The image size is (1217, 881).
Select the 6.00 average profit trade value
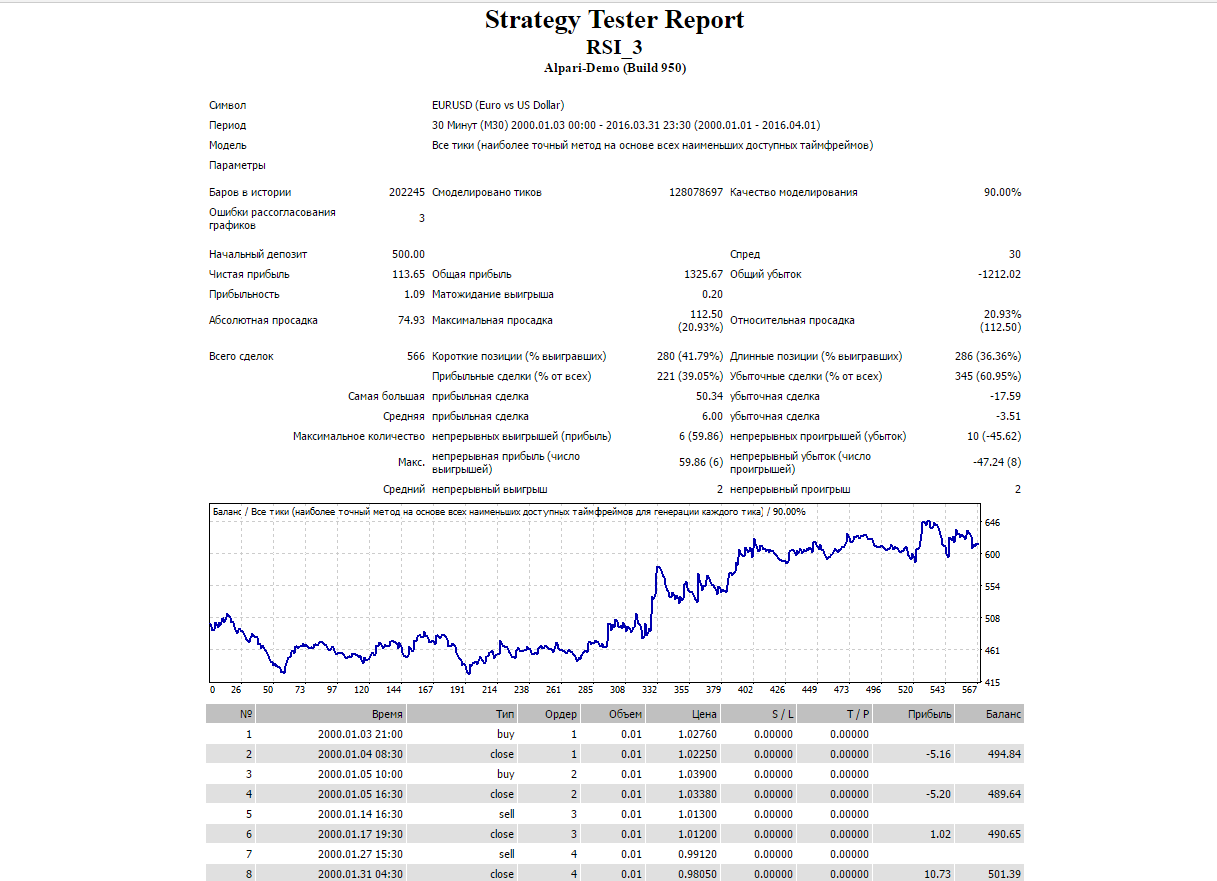coord(712,416)
